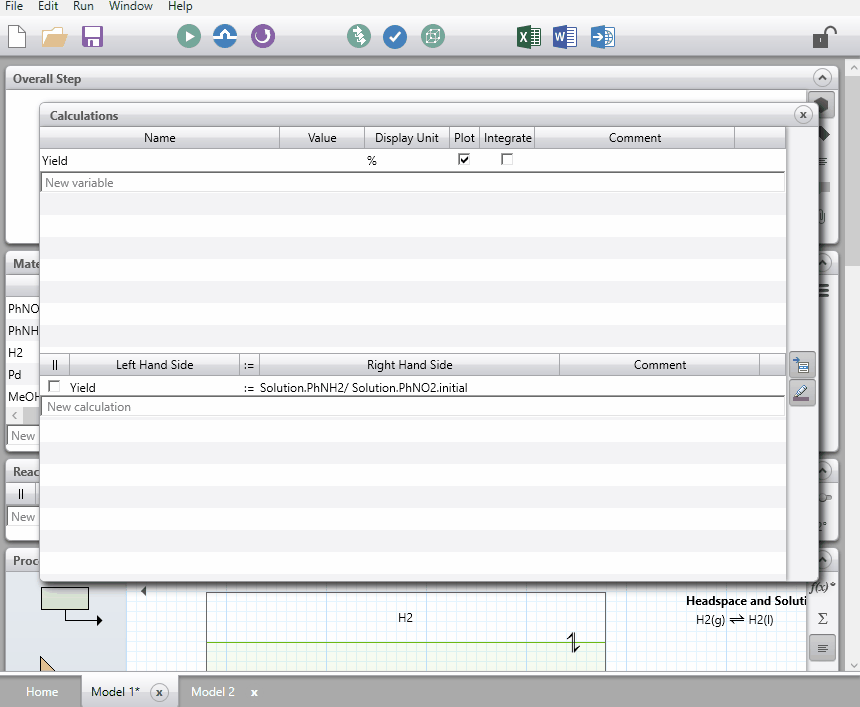
Task: Click the purple reset loop icon
Action: coord(263,37)
